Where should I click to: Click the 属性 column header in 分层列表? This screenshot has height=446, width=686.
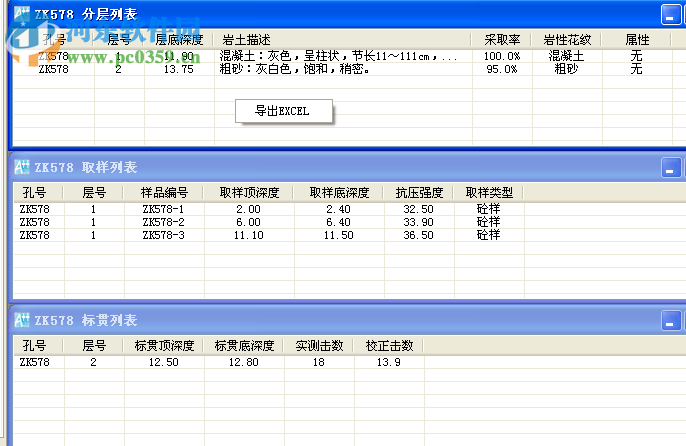click(637, 40)
